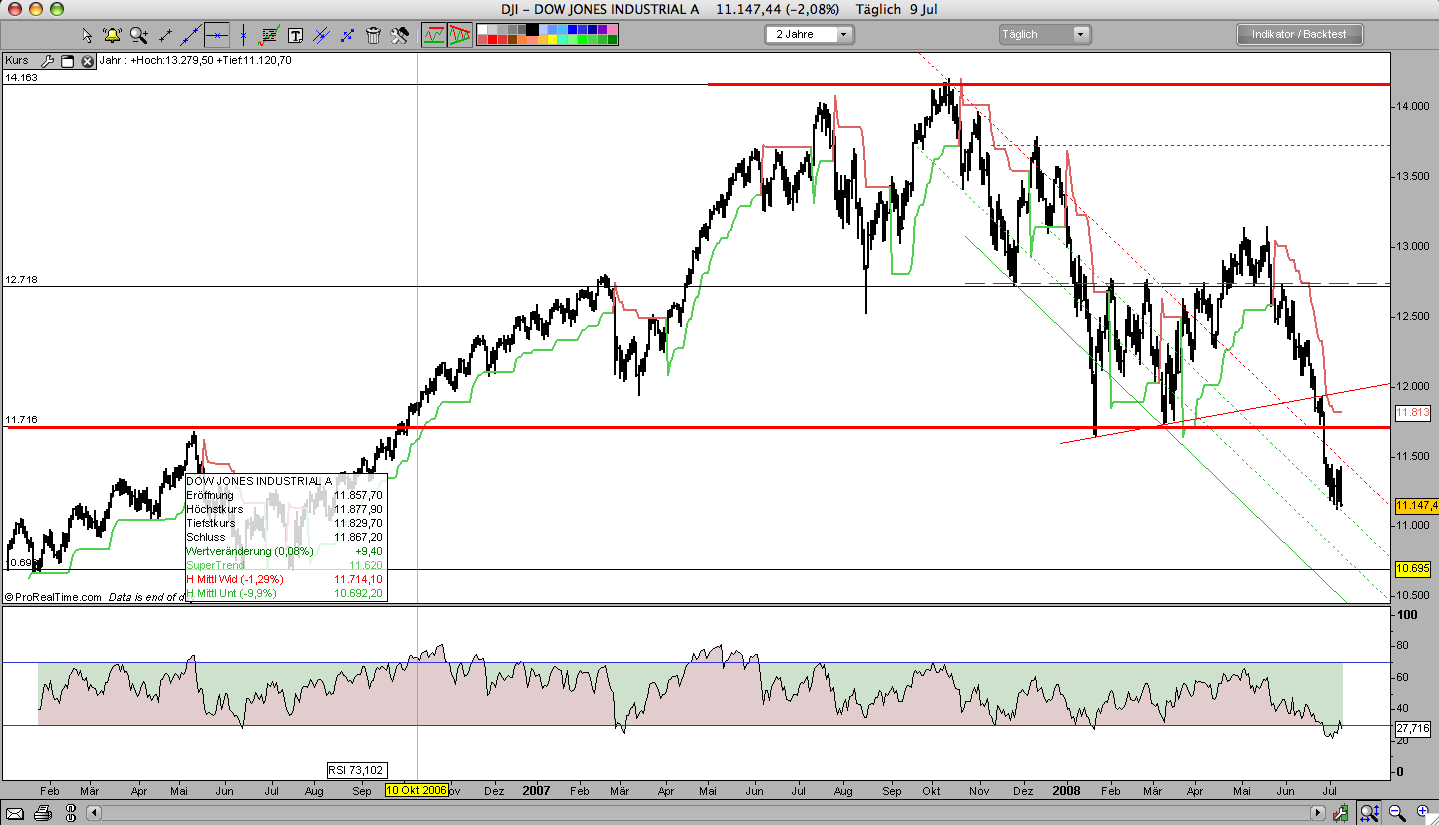Open the Fibonacci retracement tool

pyautogui.click(x=269, y=35)
